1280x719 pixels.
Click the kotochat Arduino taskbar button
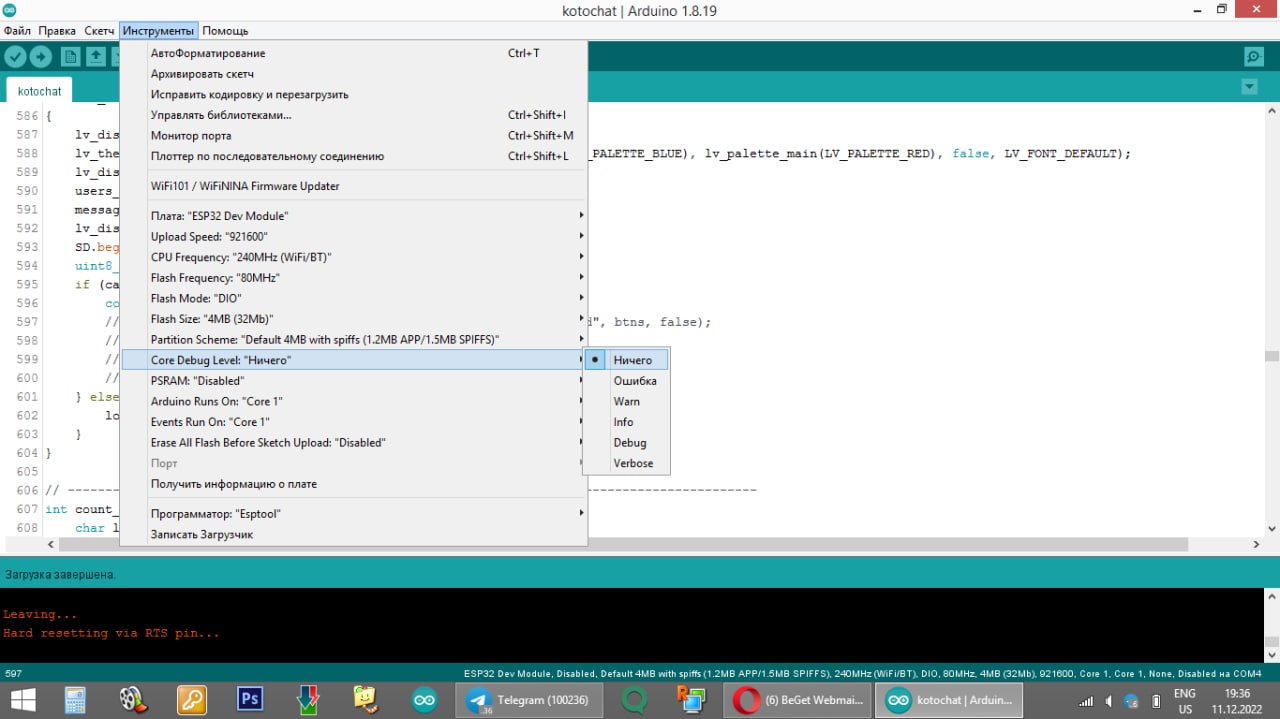click(950, 698)
